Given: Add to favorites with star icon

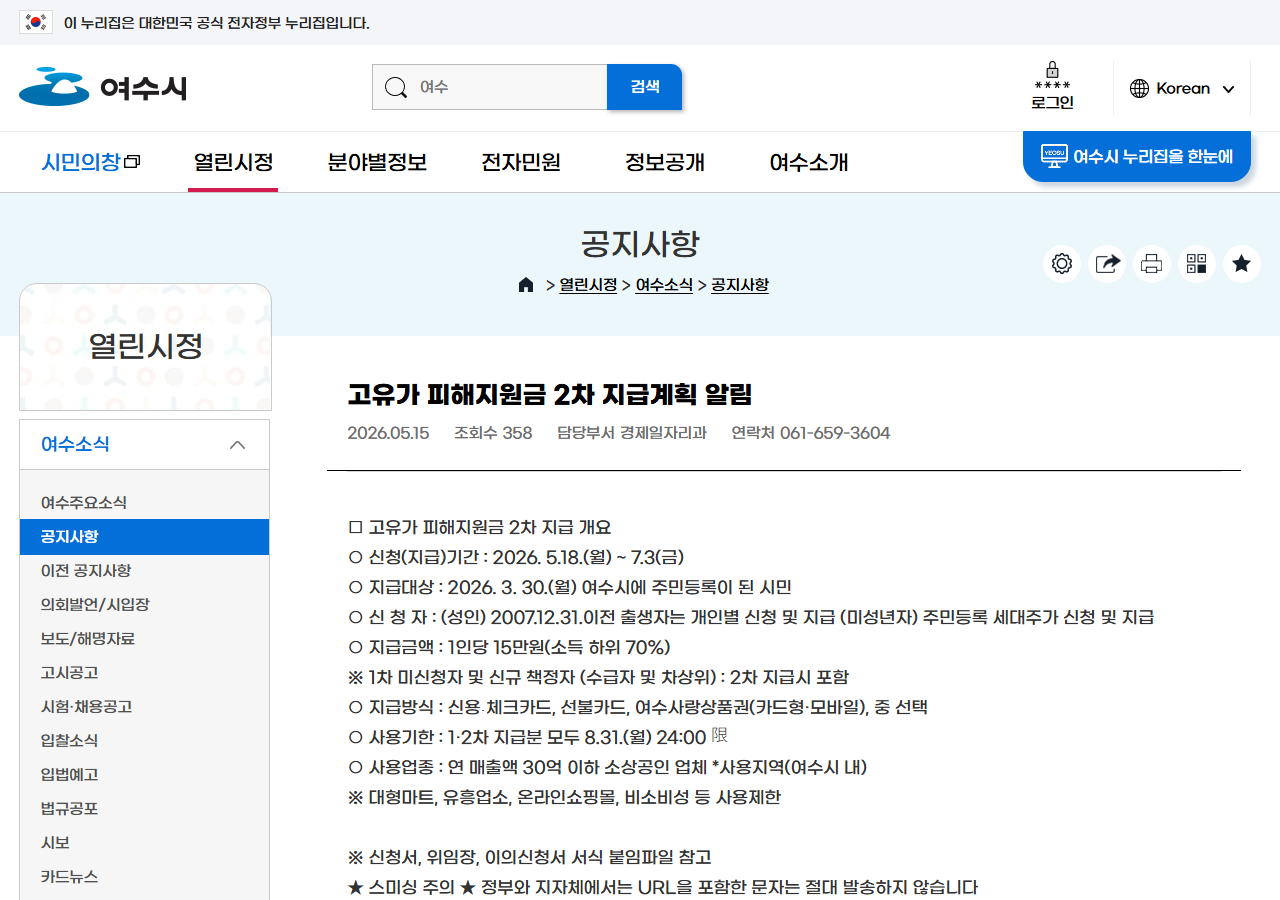Looking at the screenshot, I should tap(1242, 264).
